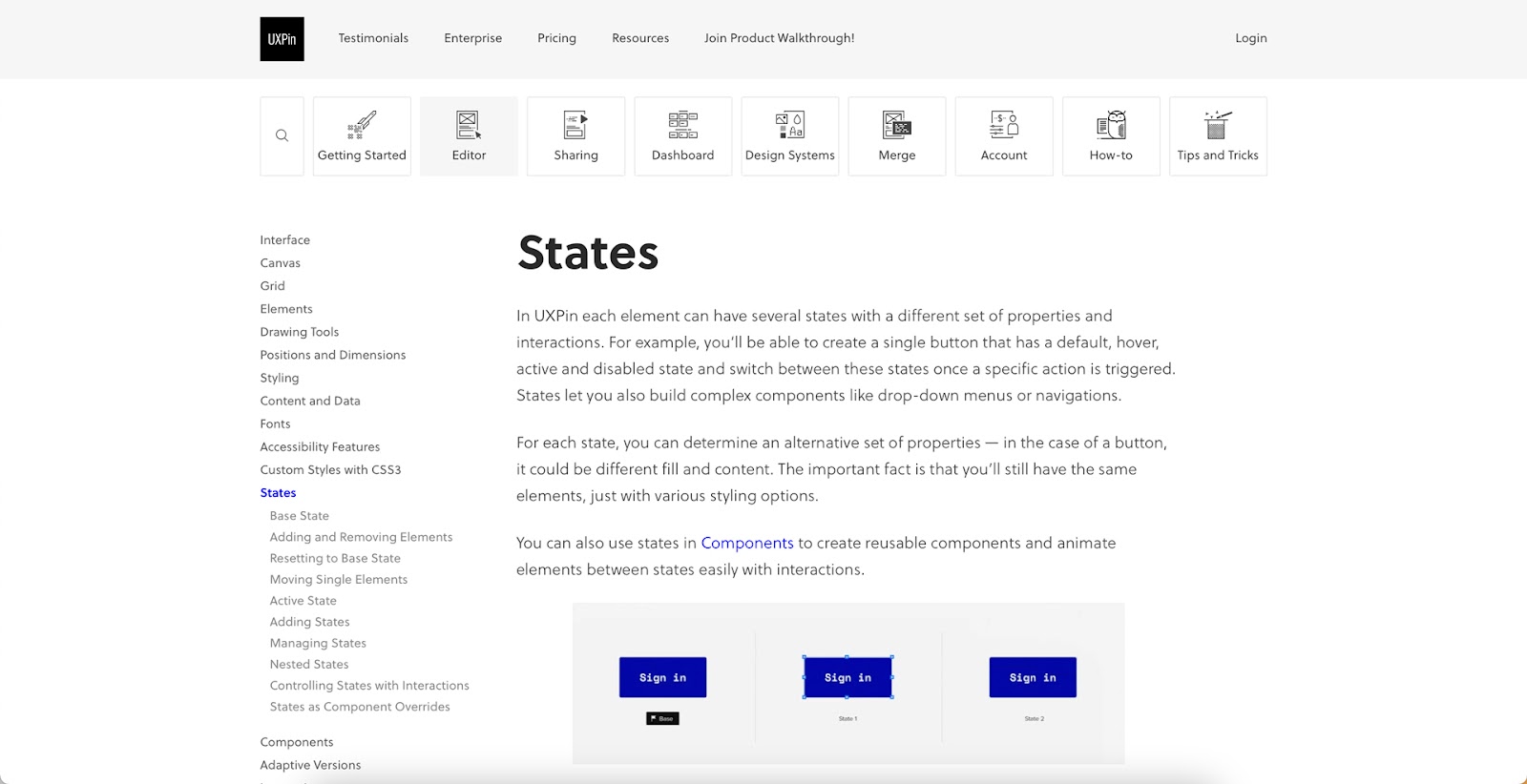Image resolution: width=1527 pixels, height=784 pixels.
Task: Click the UXPin logo
Action: click(282, 39)
